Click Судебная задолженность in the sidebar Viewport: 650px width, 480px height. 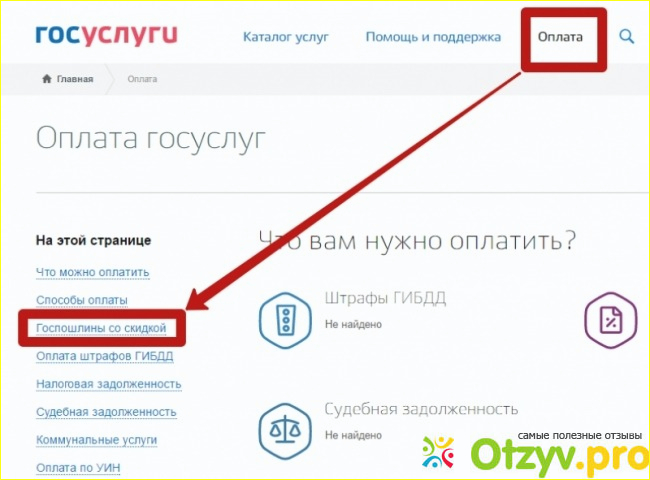pyautogui.click(x=106, y=412)
